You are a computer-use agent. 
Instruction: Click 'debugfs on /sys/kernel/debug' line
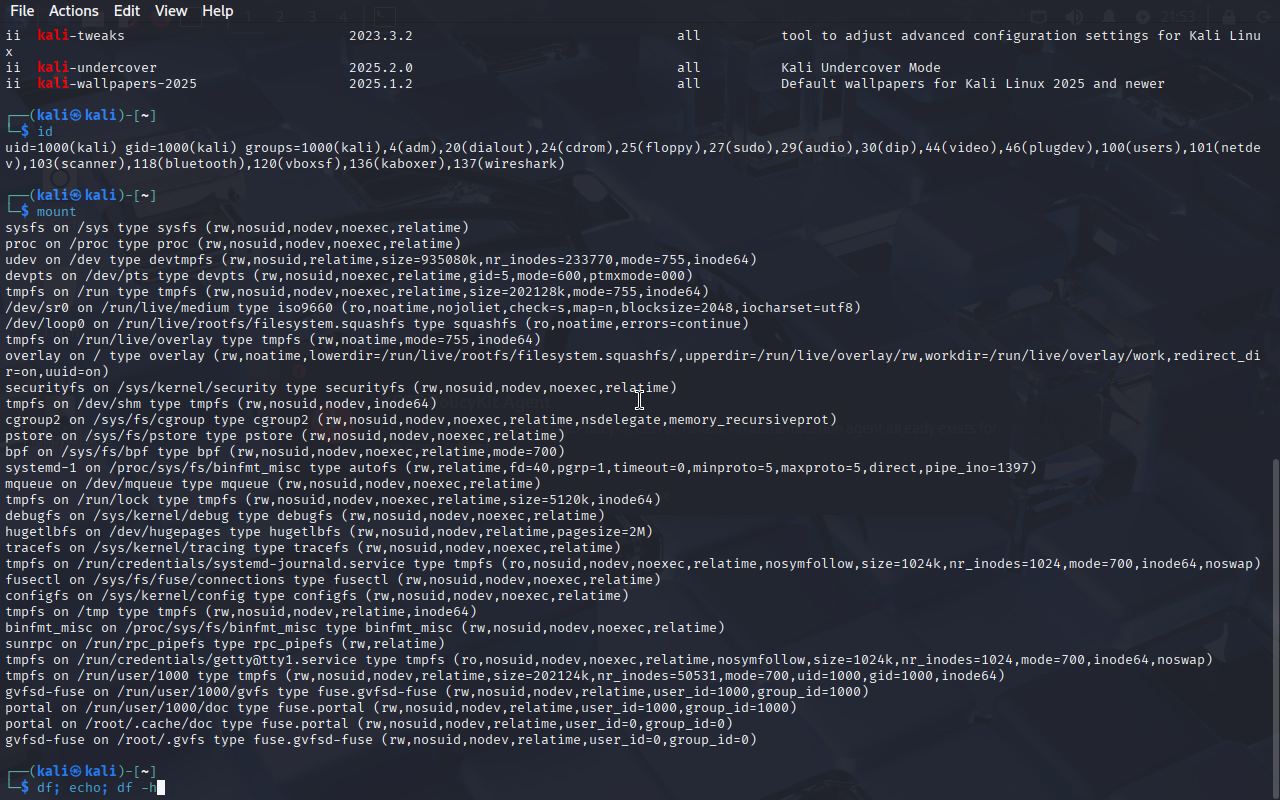tap(305, 516)
